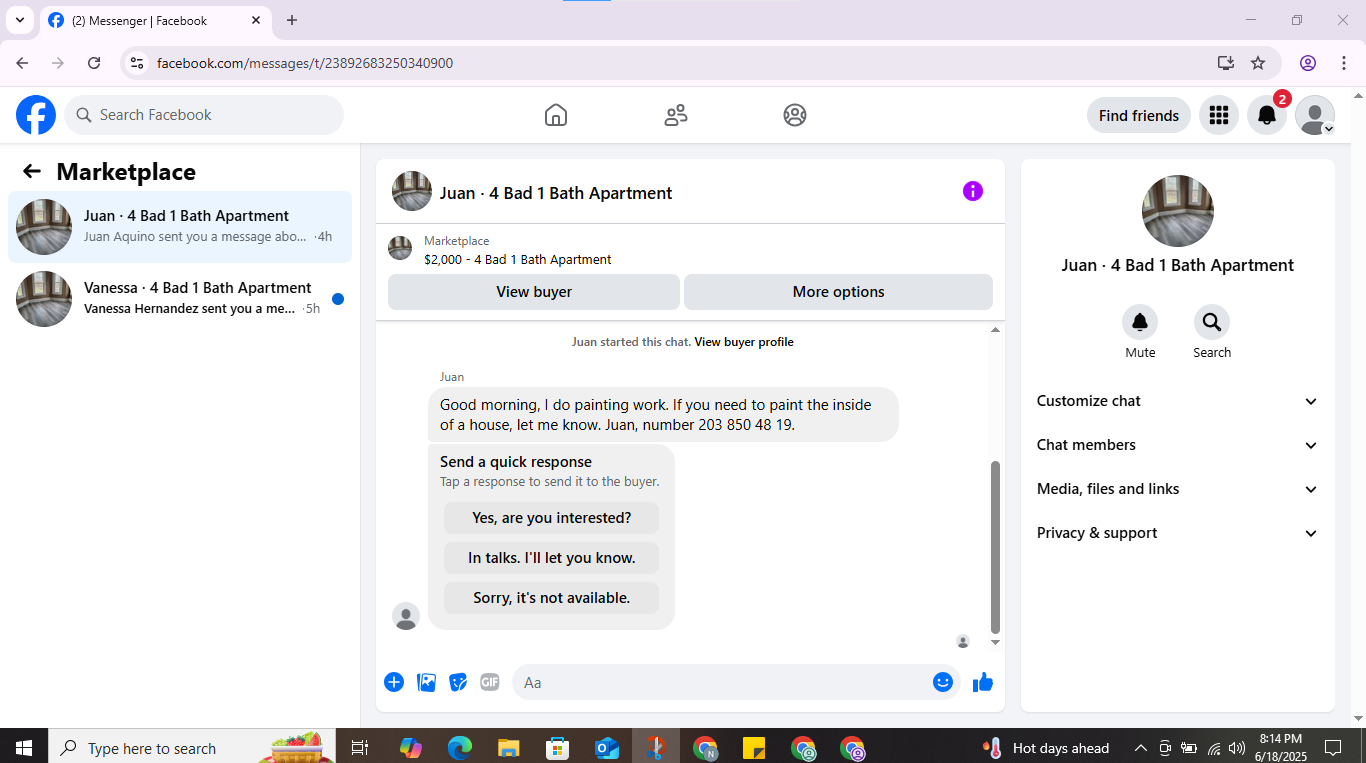The image size is (1366, 763).
Task: Go to the Home feed icon
Action: coord(556,115)
